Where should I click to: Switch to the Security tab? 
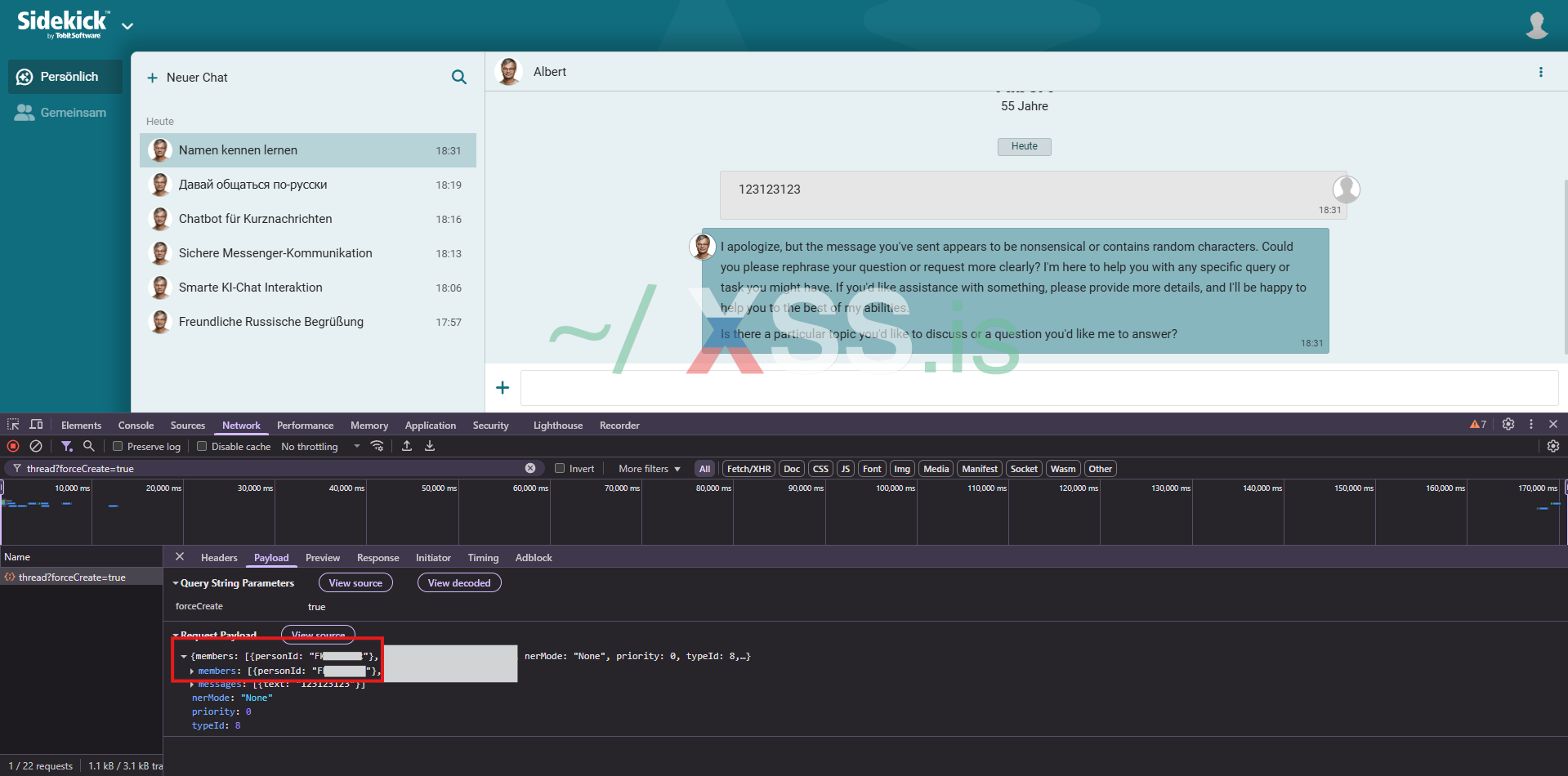tap(490, 426)
